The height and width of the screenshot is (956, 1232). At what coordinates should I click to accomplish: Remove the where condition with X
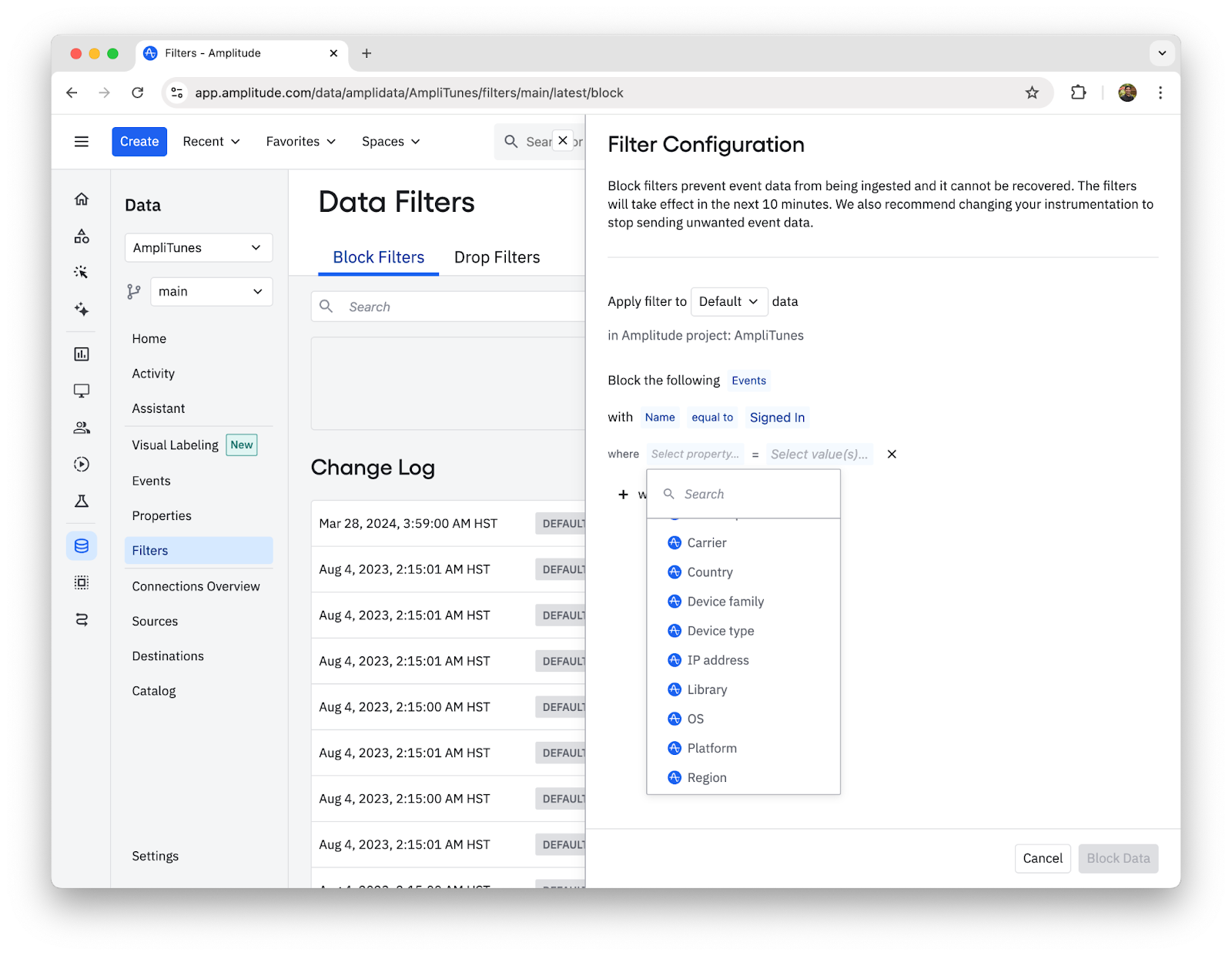click(892, 455)
